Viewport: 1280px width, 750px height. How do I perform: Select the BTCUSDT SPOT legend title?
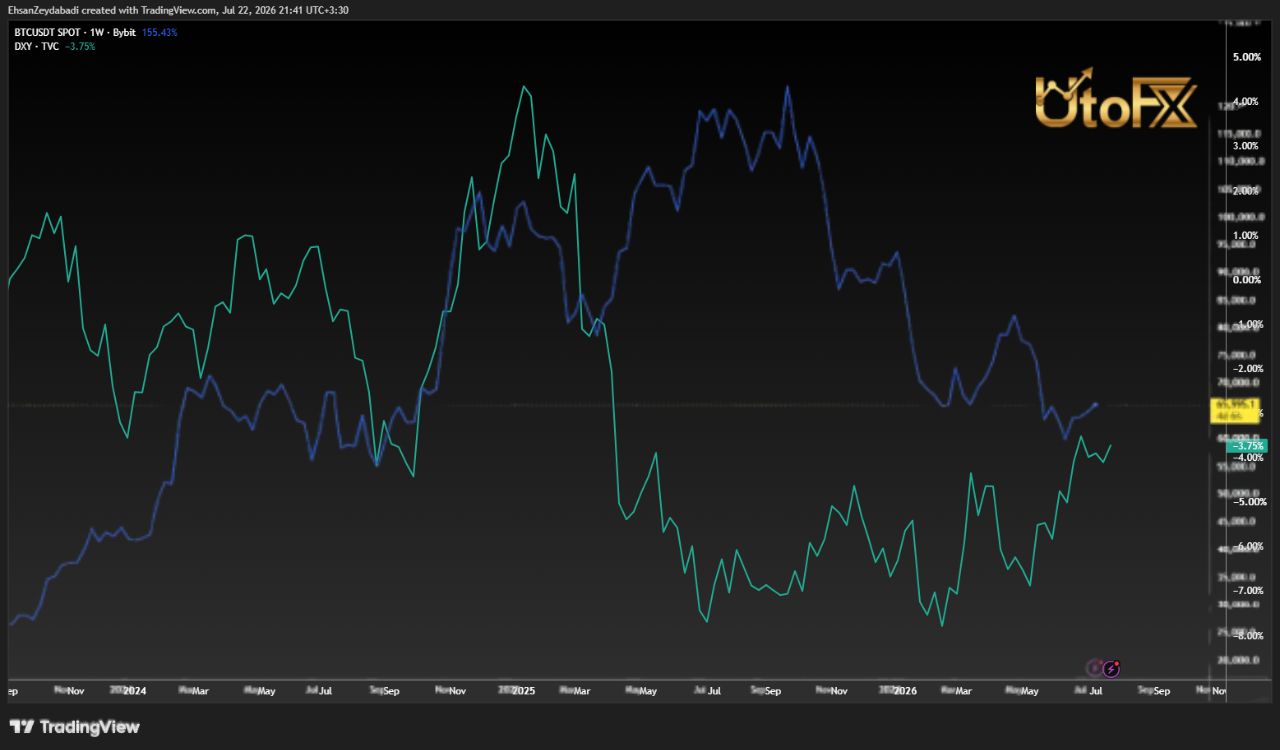(x=46, y=33)
